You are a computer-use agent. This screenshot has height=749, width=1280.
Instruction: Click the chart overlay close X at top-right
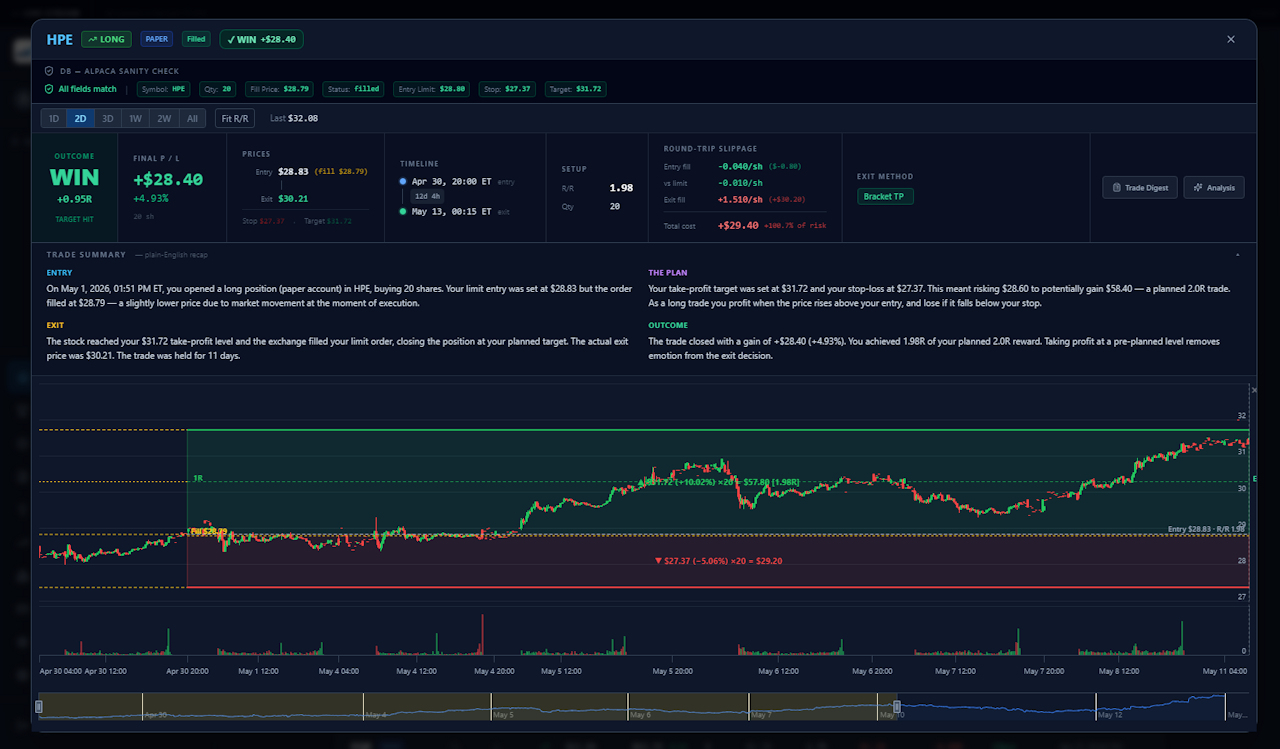pos(1255,390)
